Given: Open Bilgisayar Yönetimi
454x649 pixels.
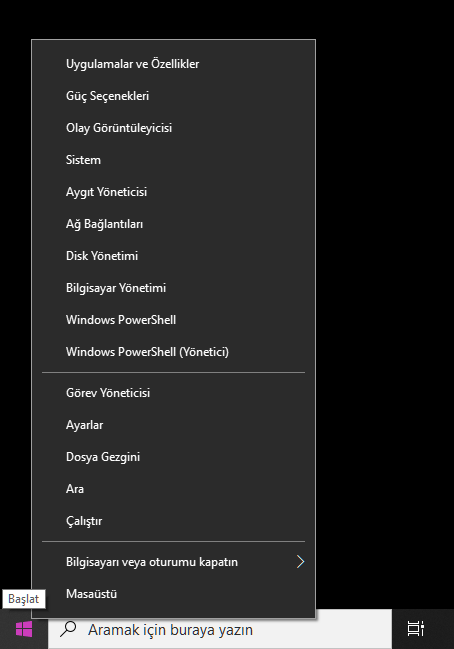Looking at the screenshot, I should coord(173,288).
